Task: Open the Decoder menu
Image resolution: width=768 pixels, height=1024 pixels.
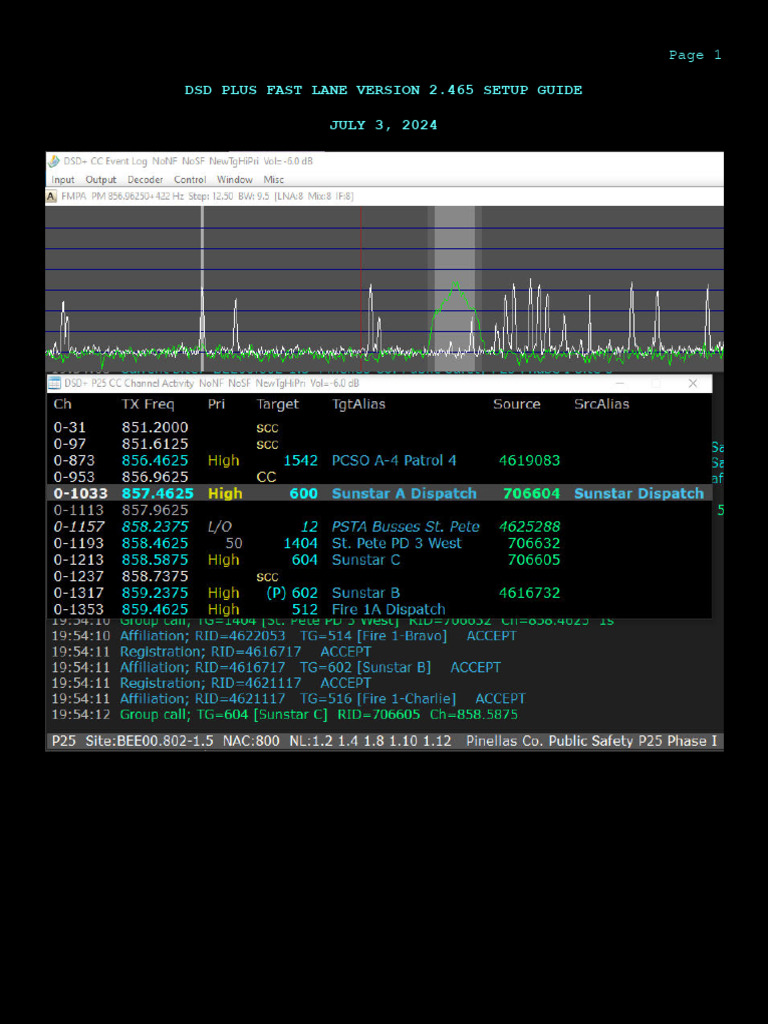Action: (x=145, y=179)
